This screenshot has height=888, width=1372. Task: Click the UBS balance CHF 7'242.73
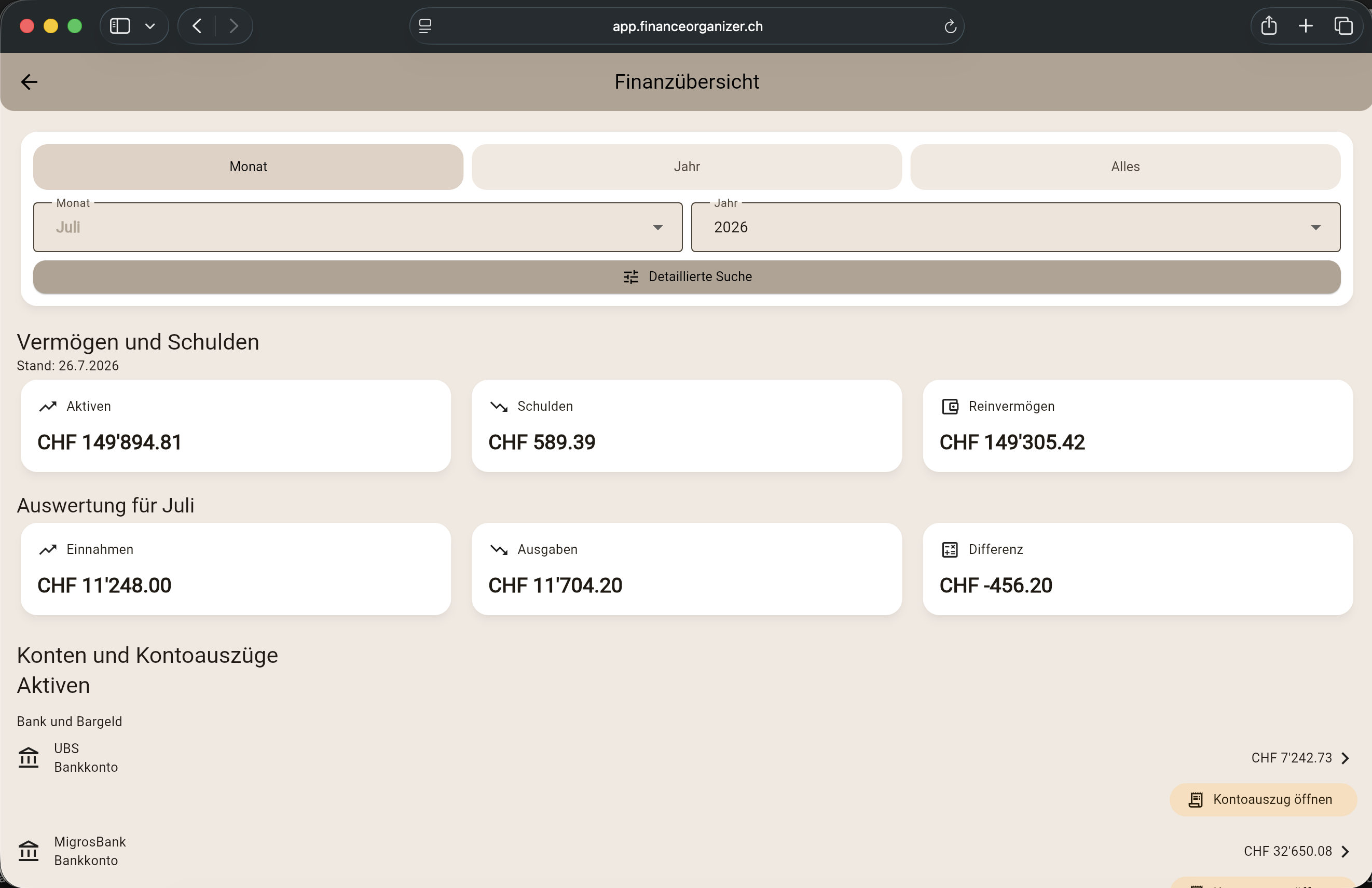click(x=1291, y=758)
